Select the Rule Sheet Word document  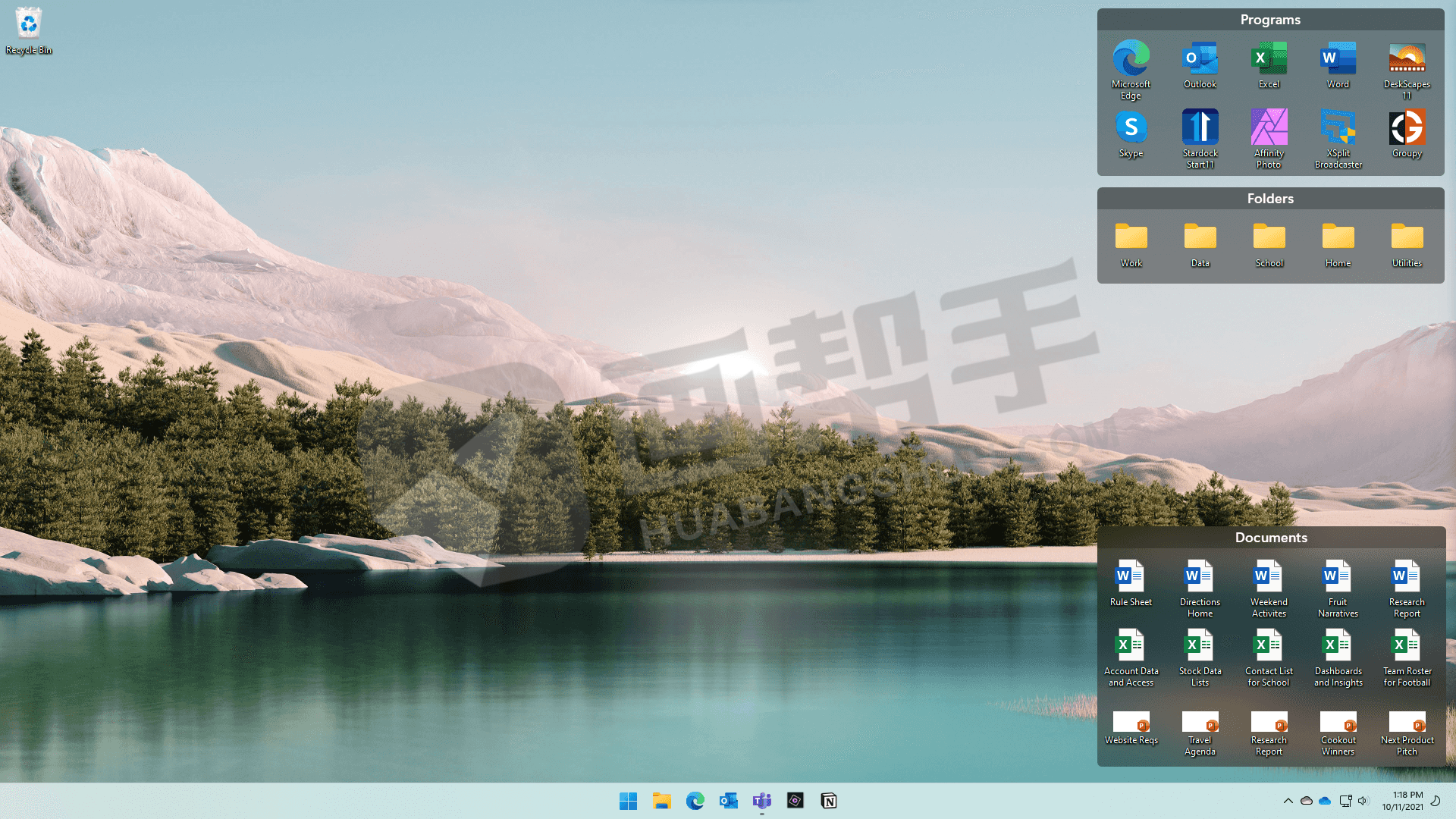click(1131, 583)
